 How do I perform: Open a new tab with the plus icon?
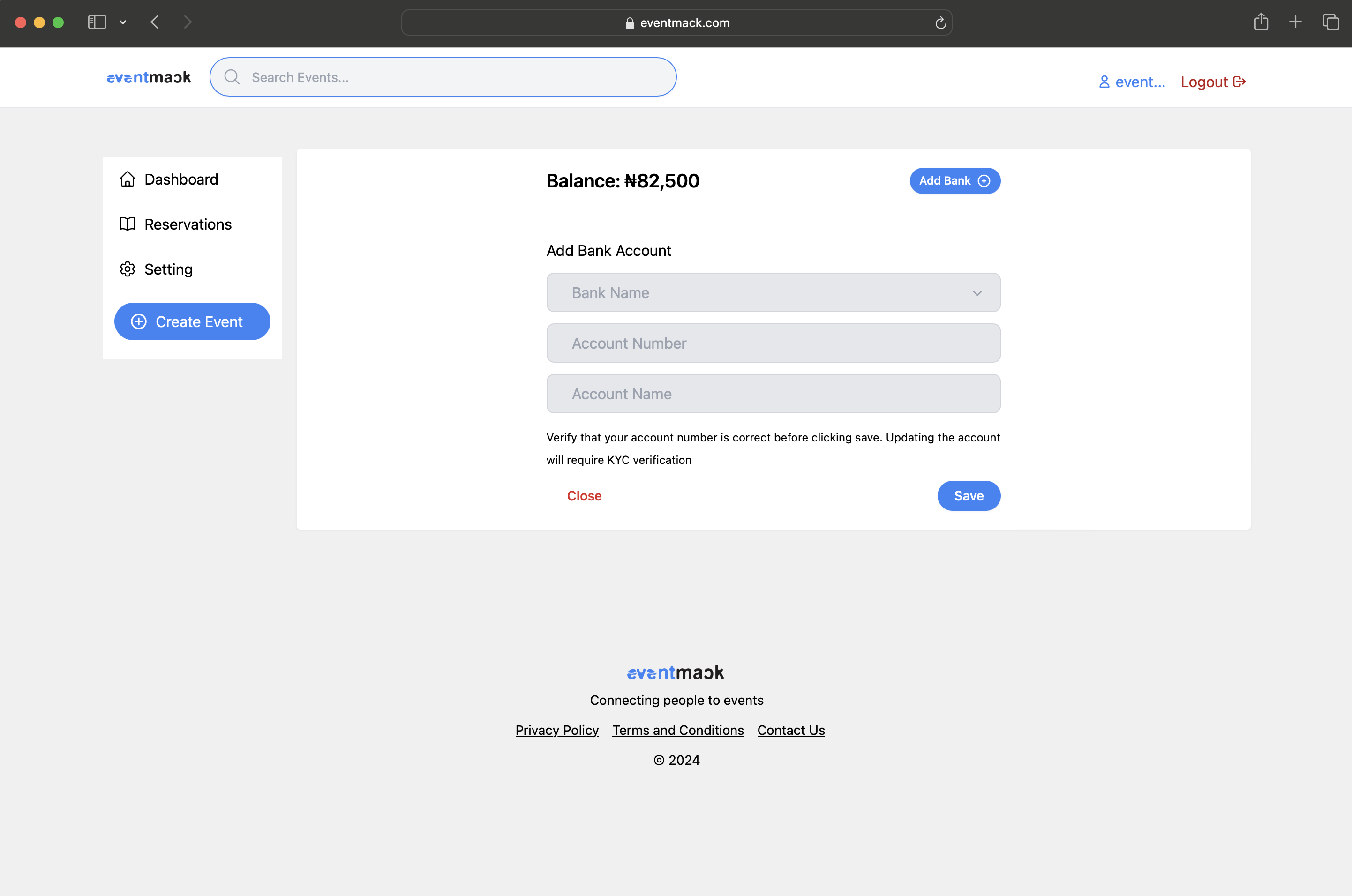[x=1295, y=22]
